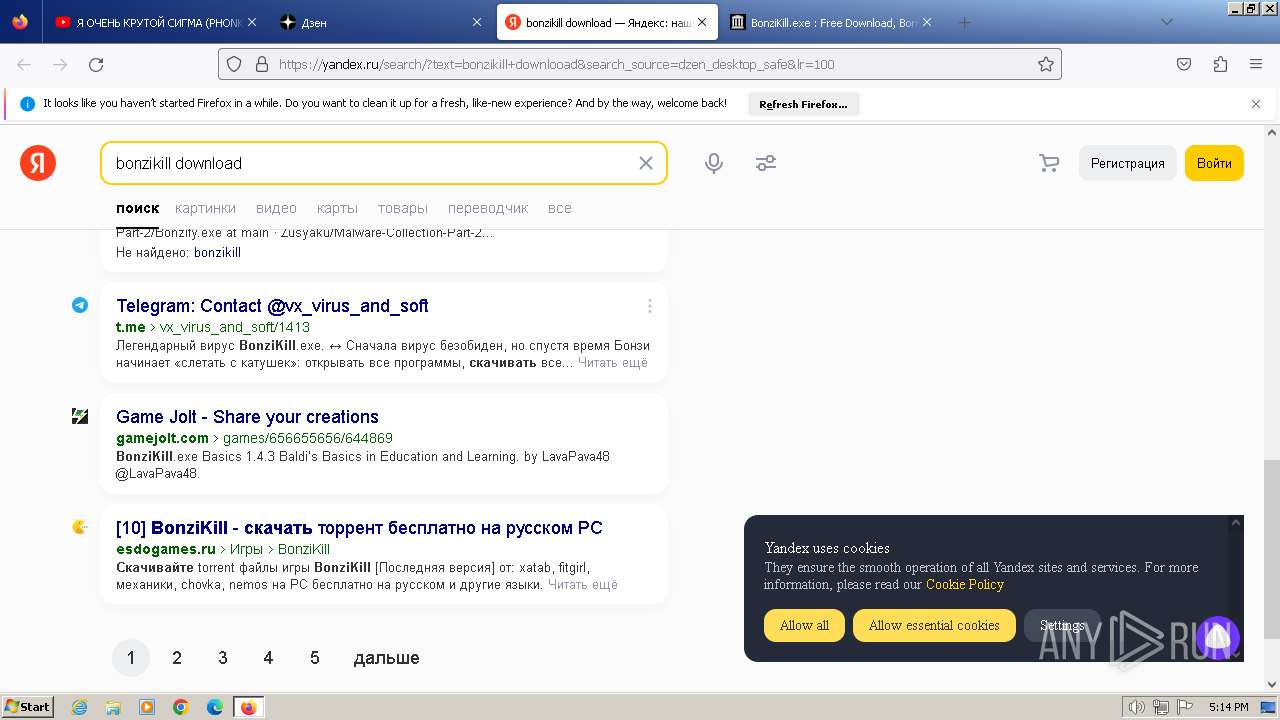Go to results page 3
The width and height of the screenshot is (1280, 720).
(x=223, y=658)
